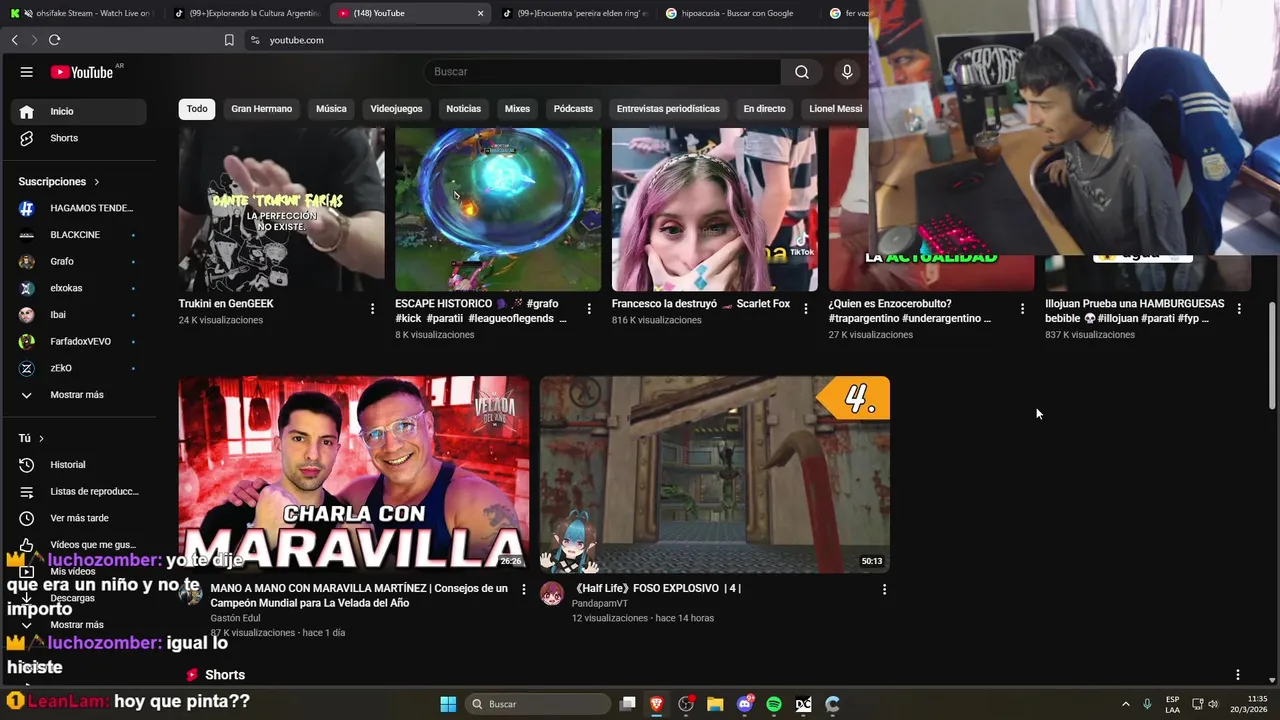Select the Gran Hermano filter chip

[x=262, y=108]
